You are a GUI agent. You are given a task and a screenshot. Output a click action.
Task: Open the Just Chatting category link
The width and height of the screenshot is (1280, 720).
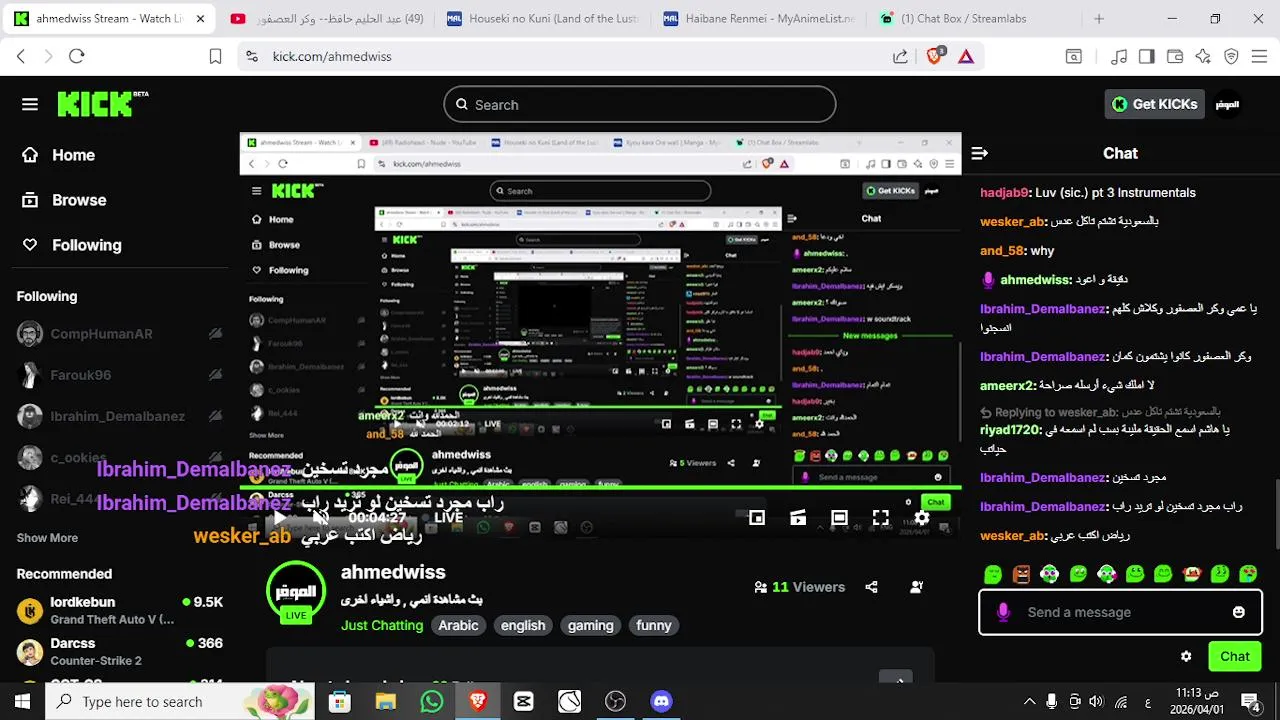pos(382,625)
